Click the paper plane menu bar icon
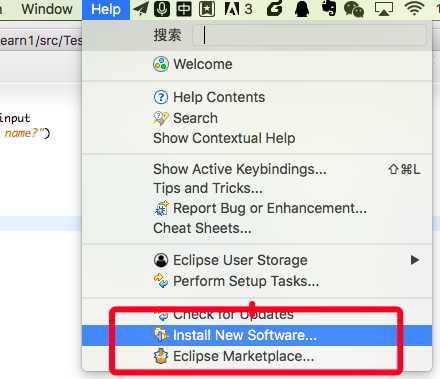This screenshot has width=440, height=379. (141, 9)
